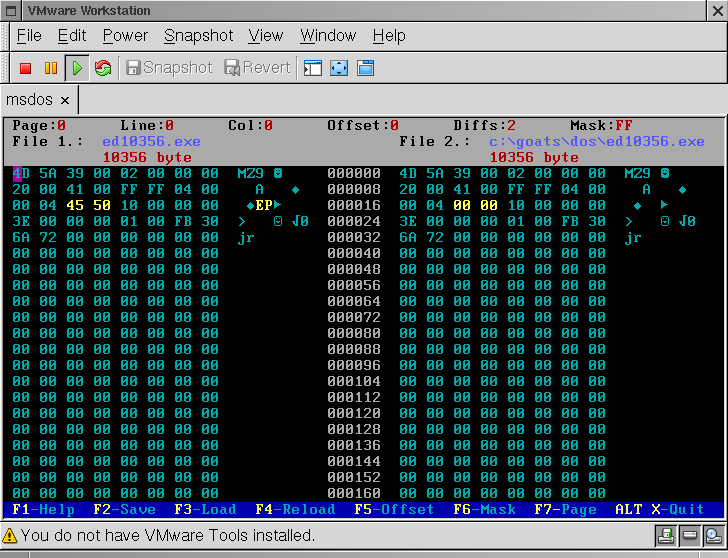Click the offset label 000160

tap(354, 493)
